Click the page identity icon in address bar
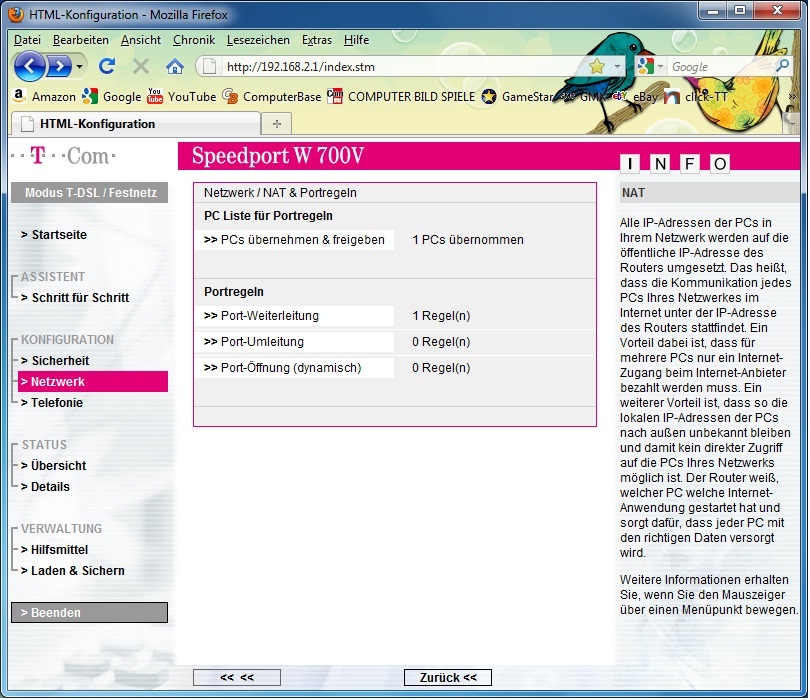Image resolution: width=810 pixels, height=700 pixels. (x=209, y=67)
